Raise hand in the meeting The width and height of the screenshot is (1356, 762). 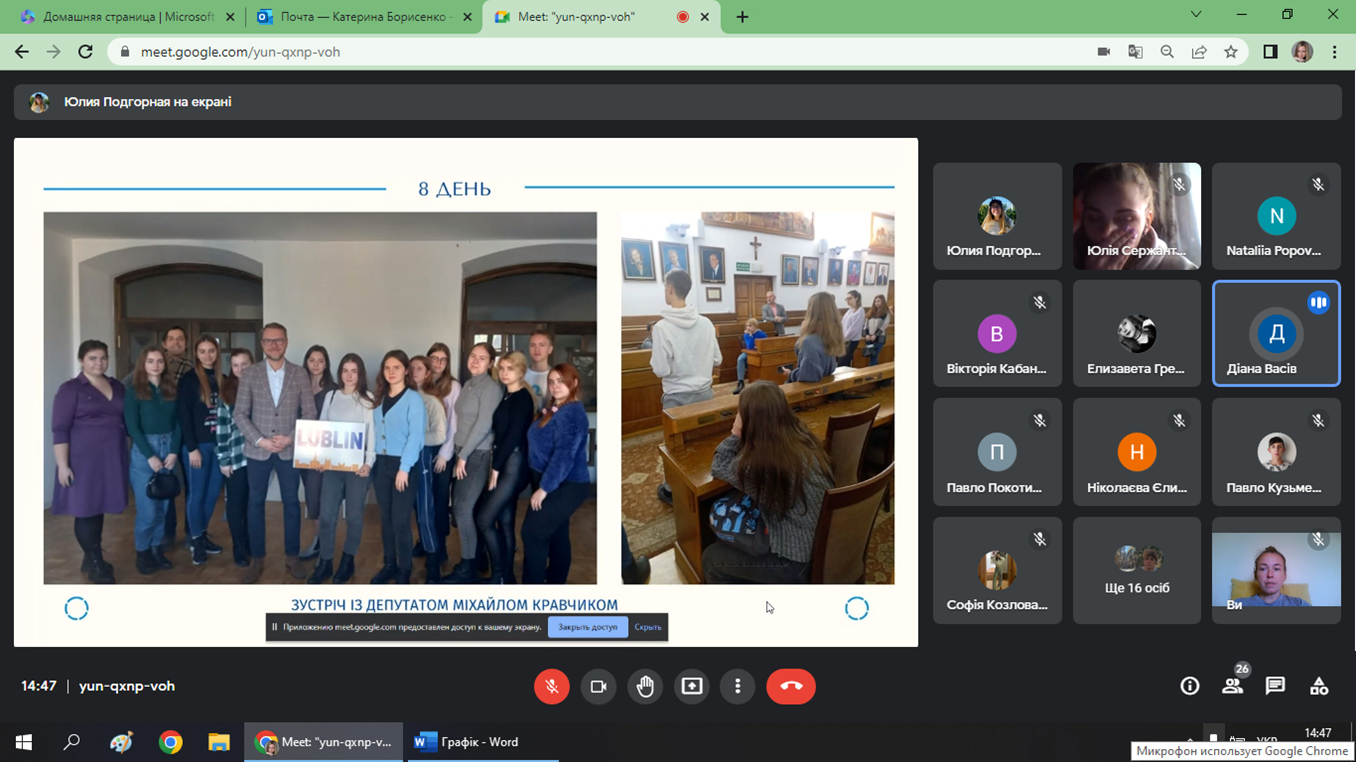coord(645,686)
